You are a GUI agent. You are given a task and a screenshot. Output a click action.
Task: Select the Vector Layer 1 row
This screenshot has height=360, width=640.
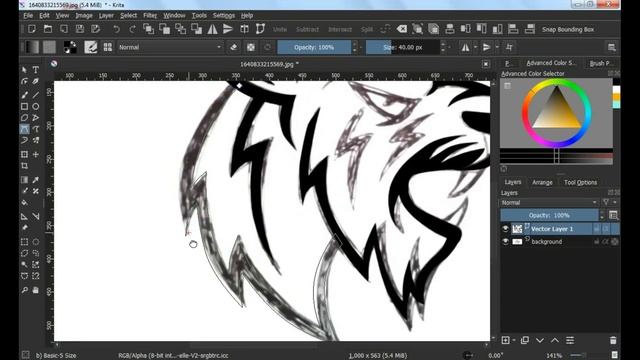coord(560,229)
